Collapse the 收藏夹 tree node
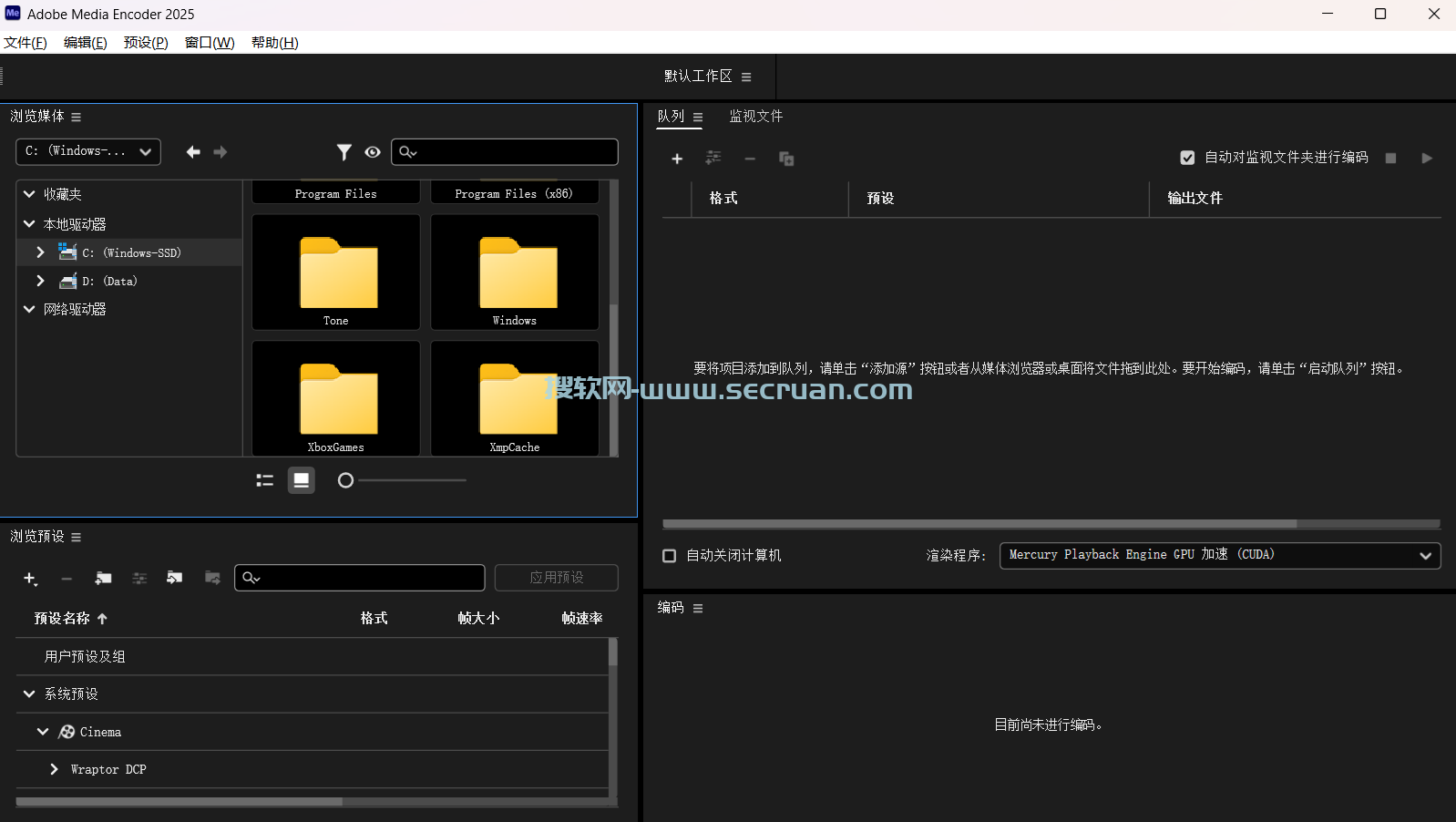Image resolution: width=1456 pixels, height=822 pixels. click(29, 194)
